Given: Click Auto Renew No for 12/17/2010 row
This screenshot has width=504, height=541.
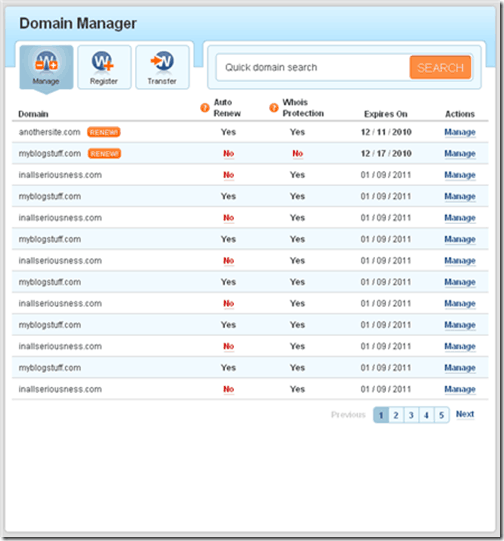Looking at the screenshot, I should 229,154.
